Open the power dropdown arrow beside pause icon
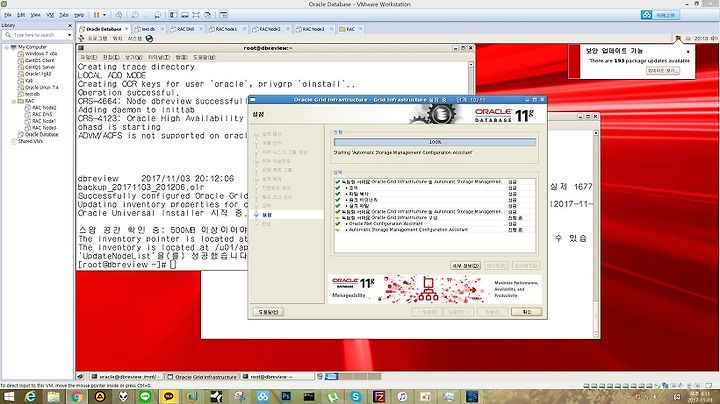Screen dimensions: 720x404 104,15
